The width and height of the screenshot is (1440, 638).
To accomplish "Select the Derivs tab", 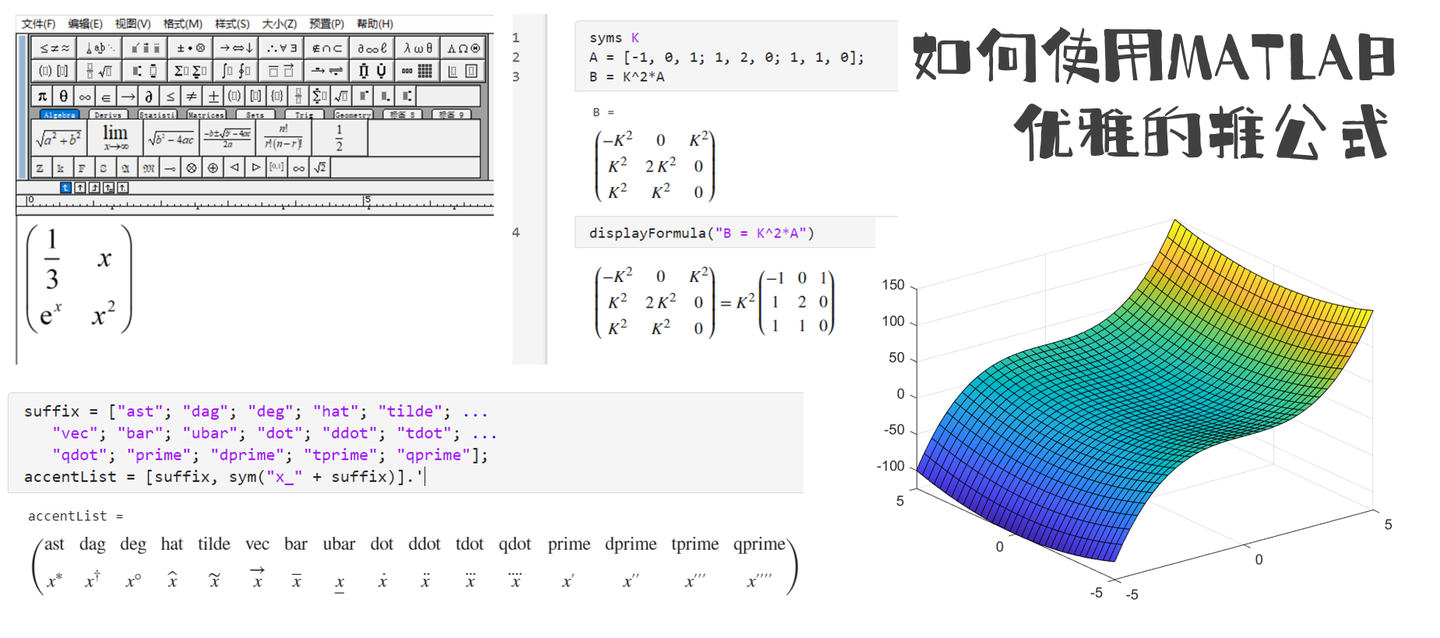I will click(111, 115).
